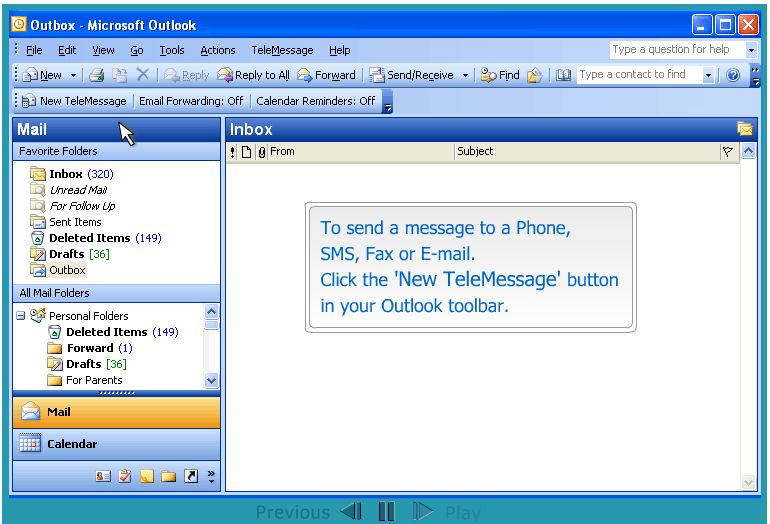770x524 pixels.
Task: Click the Send/Receive button
Action: coord(412,75)
